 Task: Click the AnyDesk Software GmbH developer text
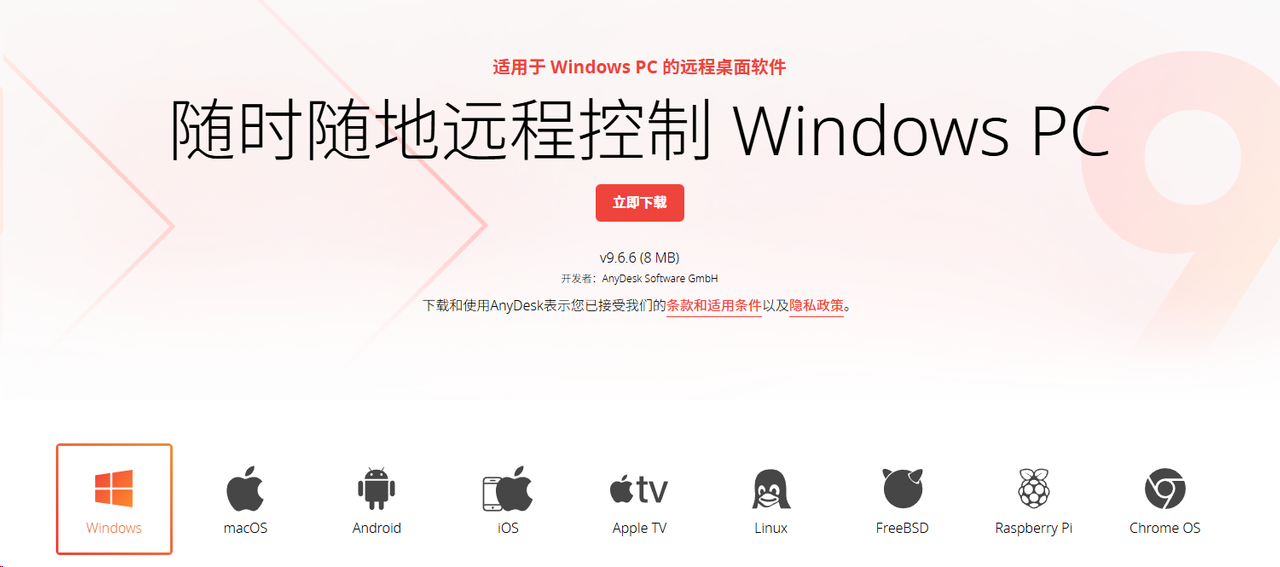[x=660, y=279]
